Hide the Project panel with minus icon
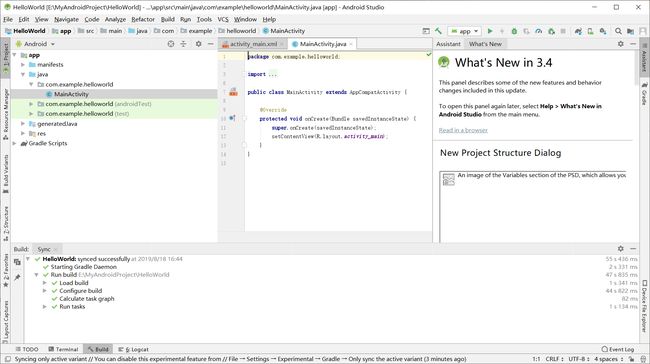This screenshot has width=650, height=364. [211, 44]
